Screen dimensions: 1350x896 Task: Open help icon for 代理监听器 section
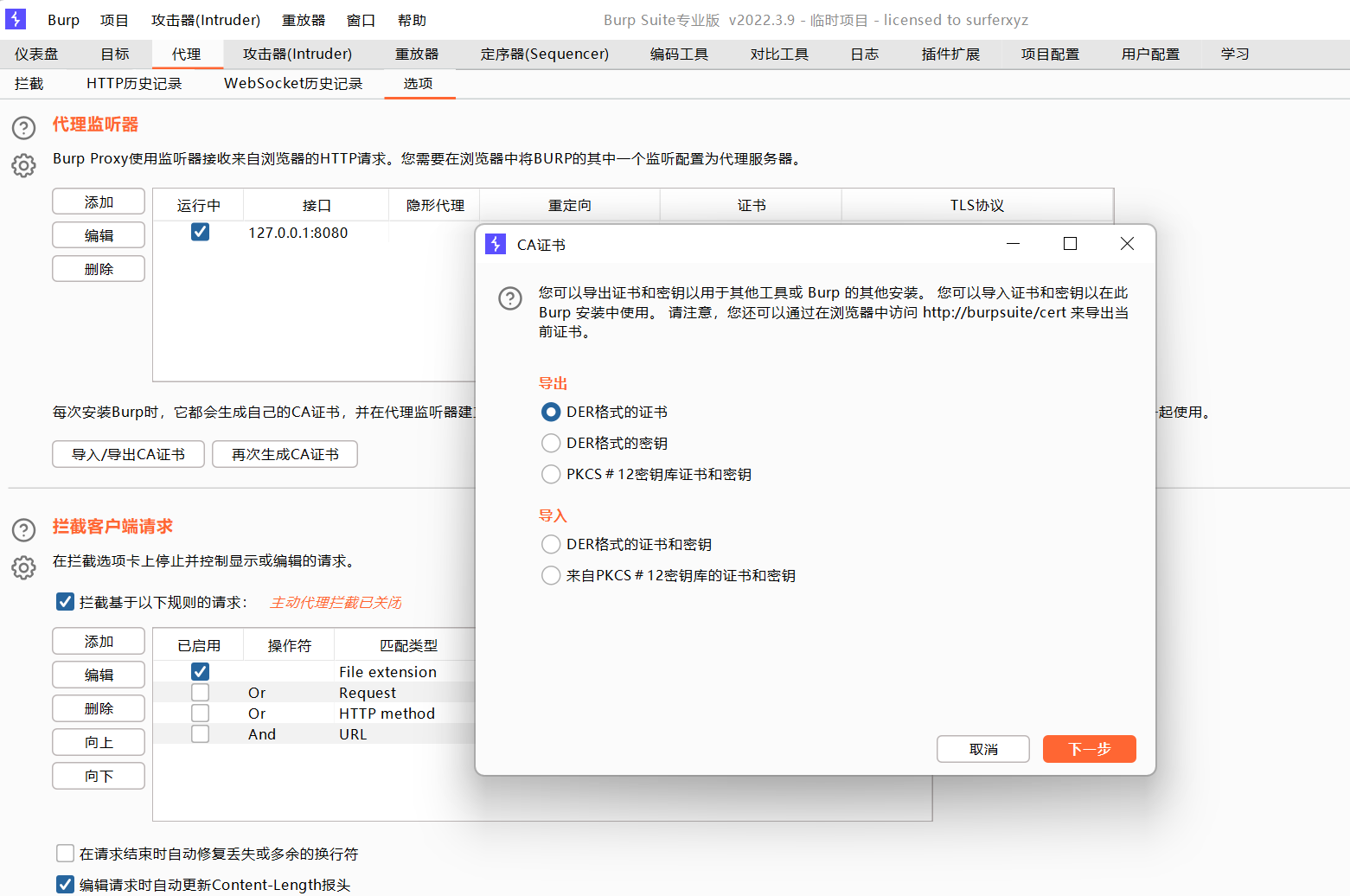(24, 128)
